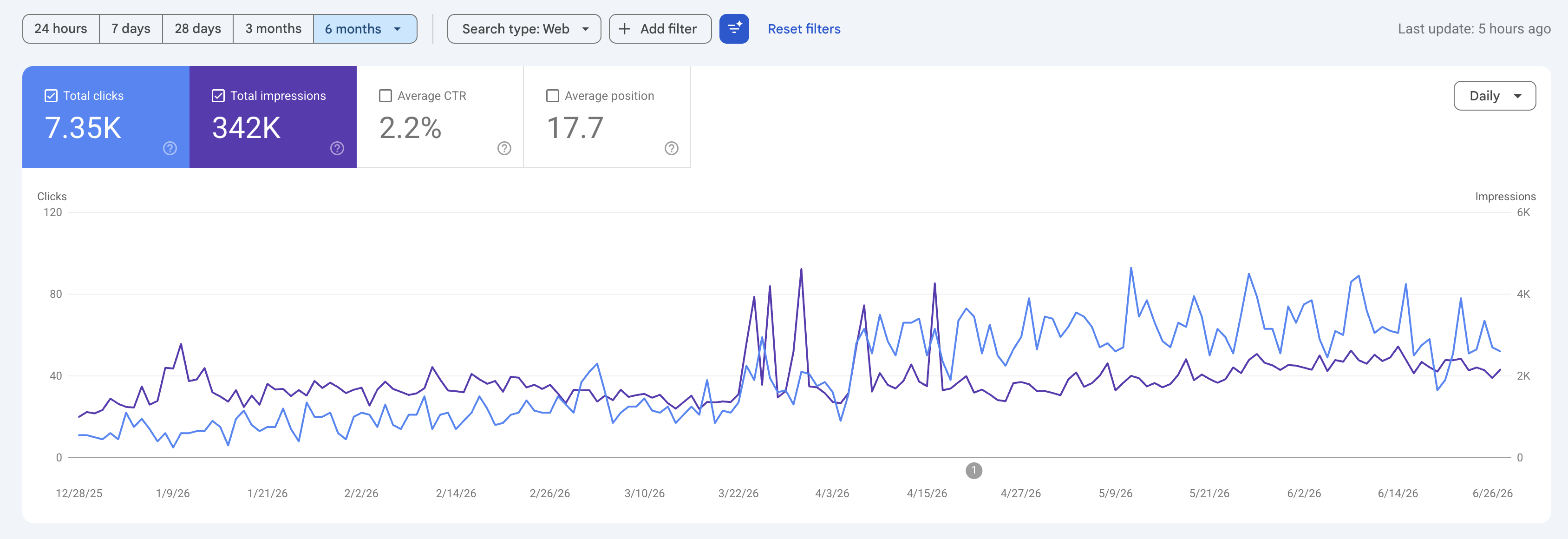The image size is (1568, 539).
Task: Click the 6K impressions axis label
Action: pyautogui.click(x=1523, y=212)
